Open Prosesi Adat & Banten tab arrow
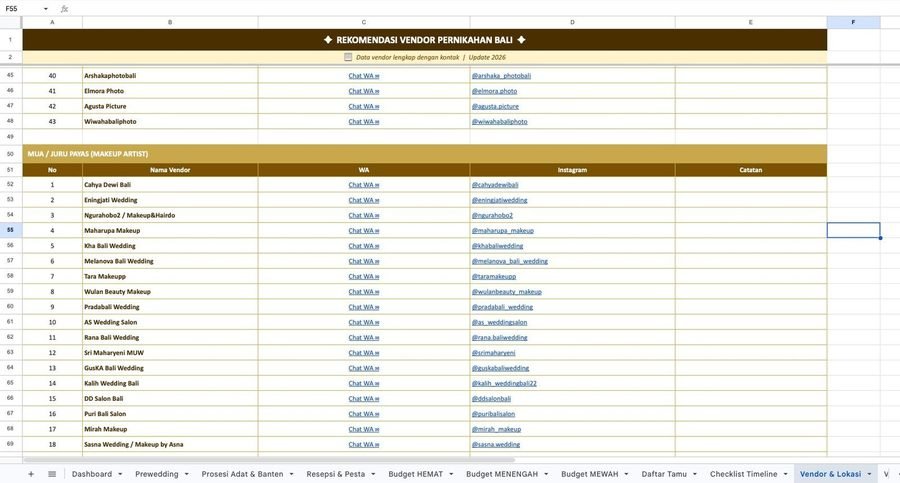This screenshot has width=900, height=483. pos(292,474)
